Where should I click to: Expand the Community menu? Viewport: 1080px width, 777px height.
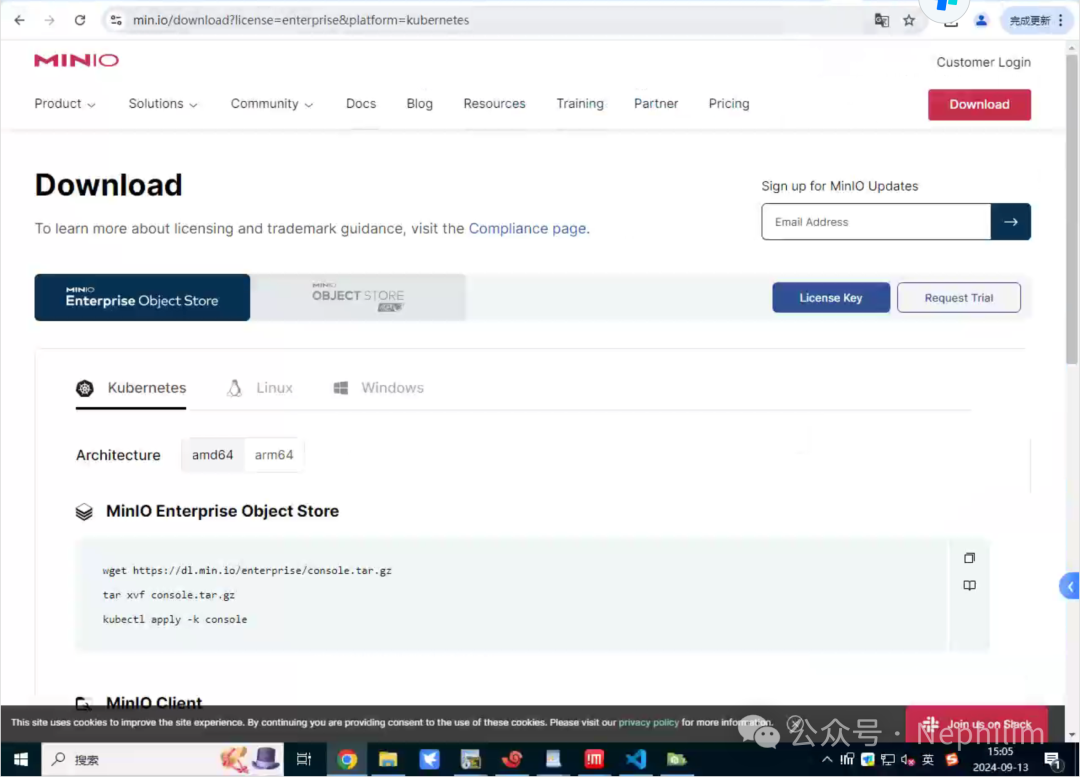coord(271,104)
